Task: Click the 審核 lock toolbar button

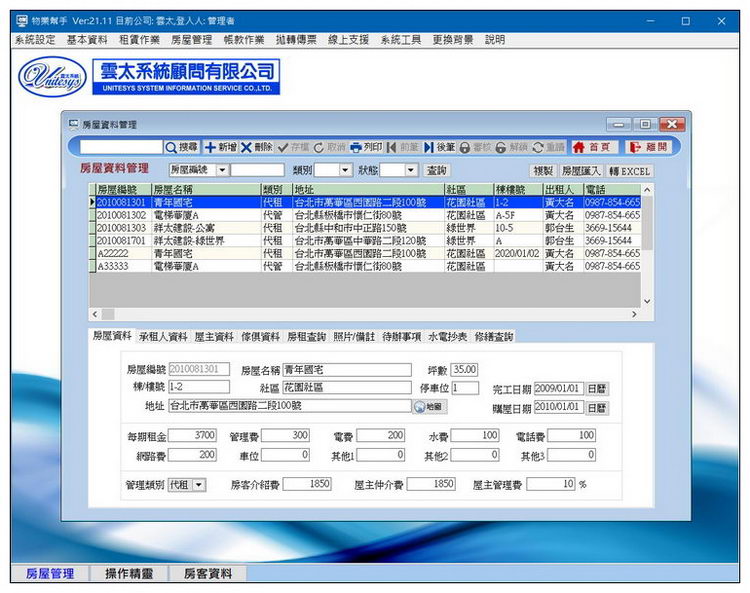Action: [x=475, y=147]
